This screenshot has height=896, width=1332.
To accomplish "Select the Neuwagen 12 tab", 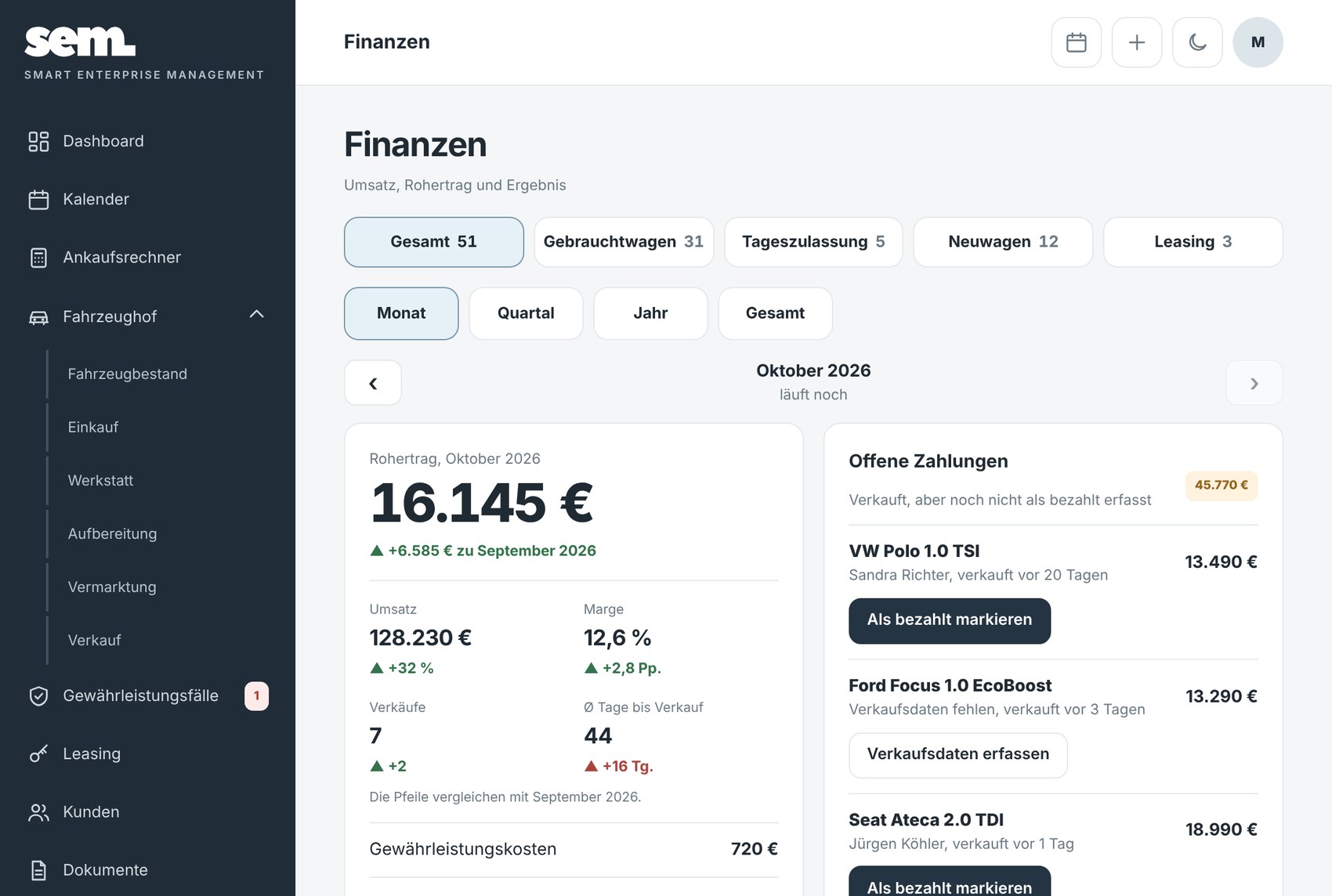I will click(x=1003, y=242).
